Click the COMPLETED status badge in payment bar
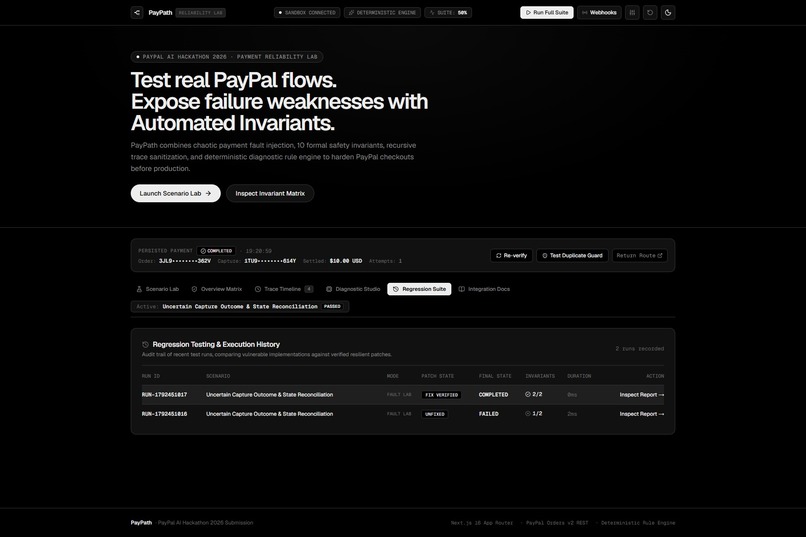This screenshot has width=806, height=537. (216, 251)
